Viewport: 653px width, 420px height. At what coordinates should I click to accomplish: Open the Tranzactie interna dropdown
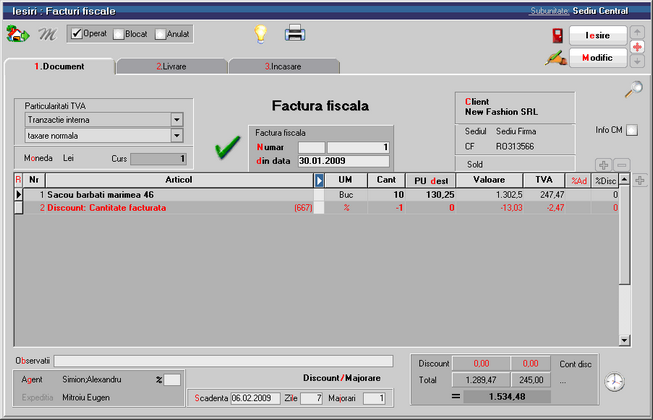pos(177,120)
